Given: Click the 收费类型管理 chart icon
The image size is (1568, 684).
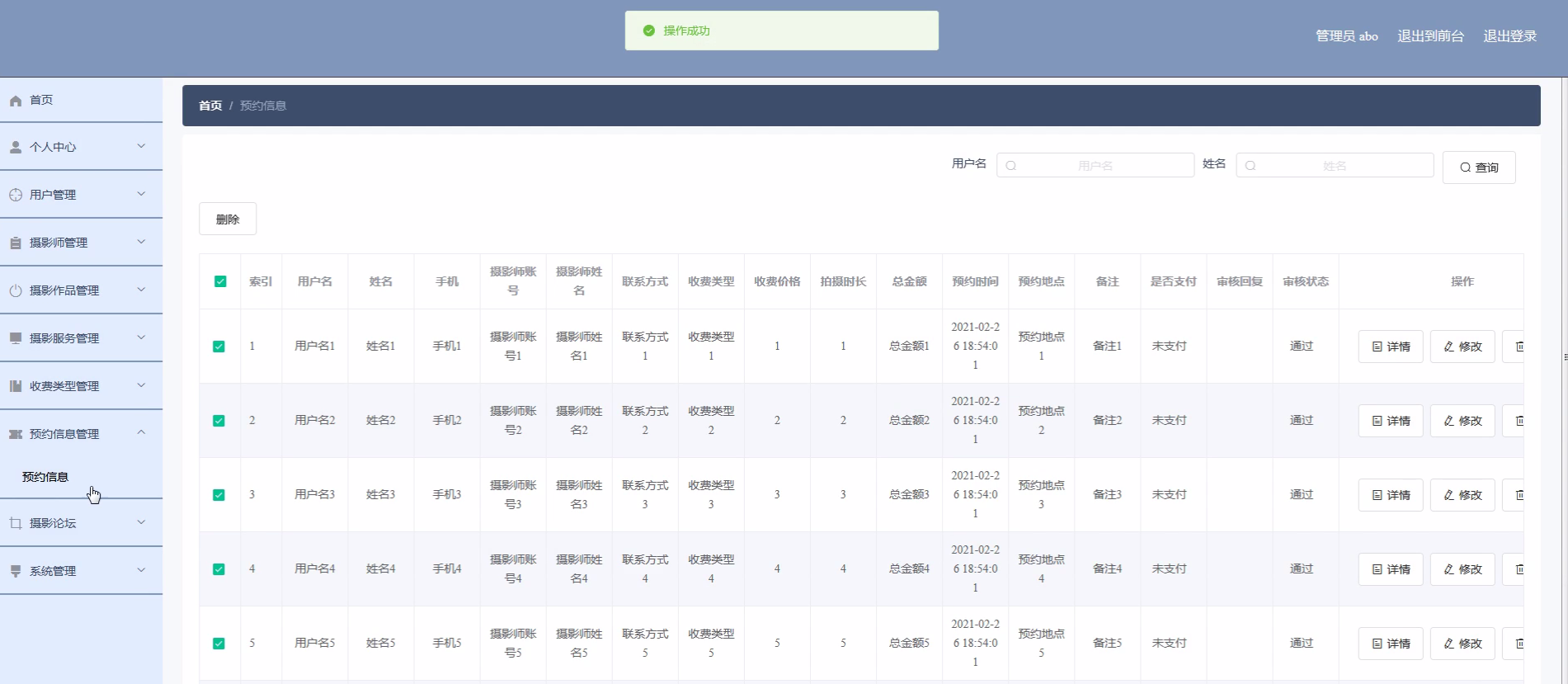Looking at the screenshot, I should tap(16, 386).
